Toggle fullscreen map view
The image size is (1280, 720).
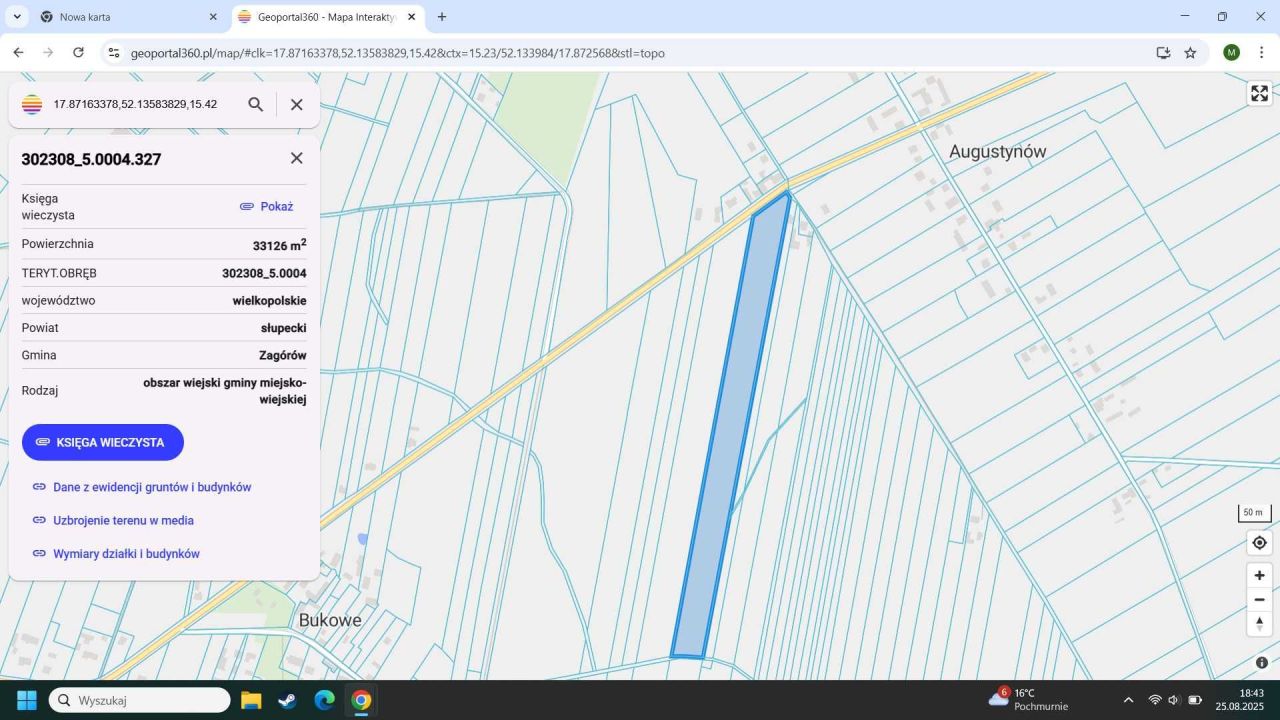coord(1260,93)
